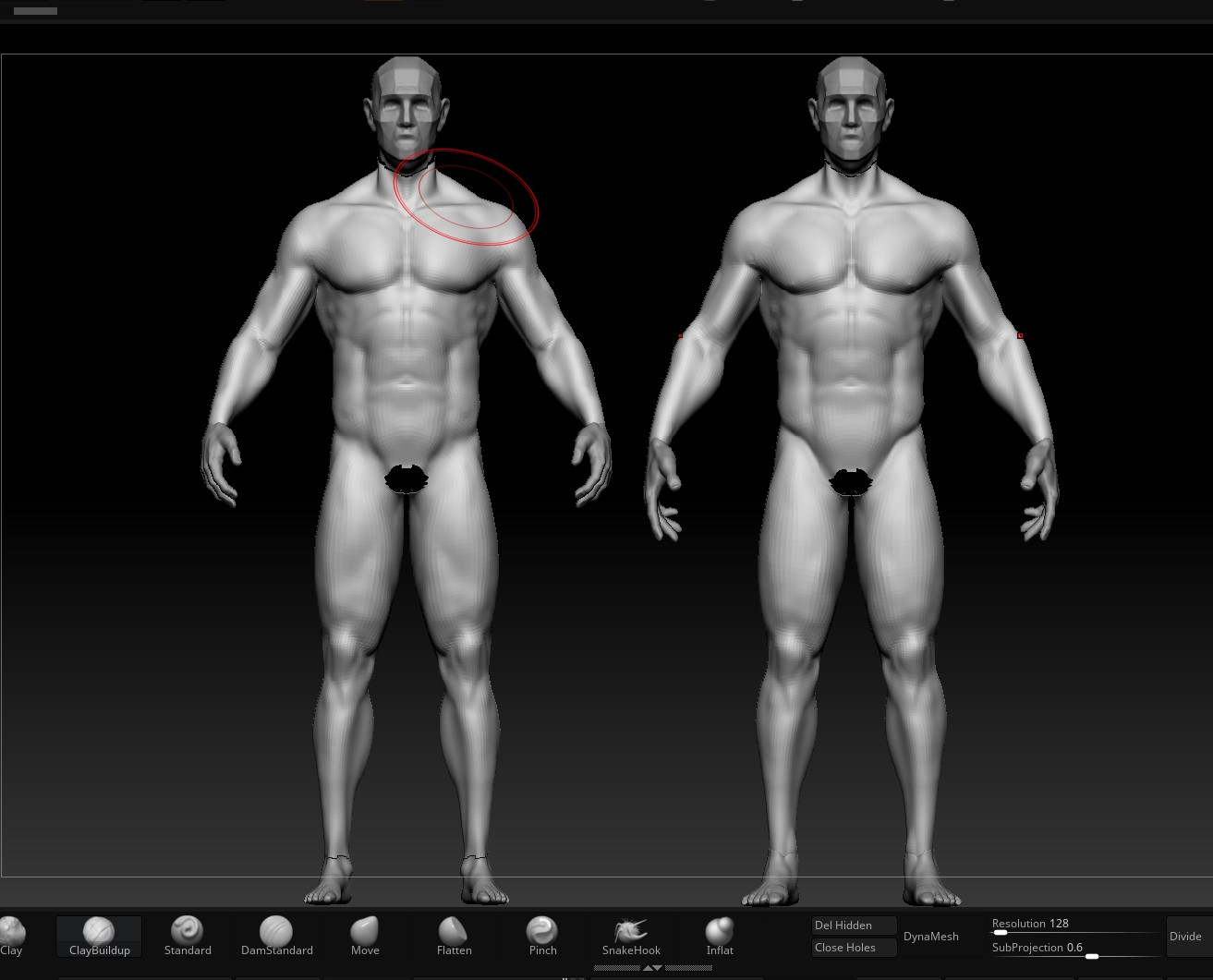Click the Del Hidden button

853,926
